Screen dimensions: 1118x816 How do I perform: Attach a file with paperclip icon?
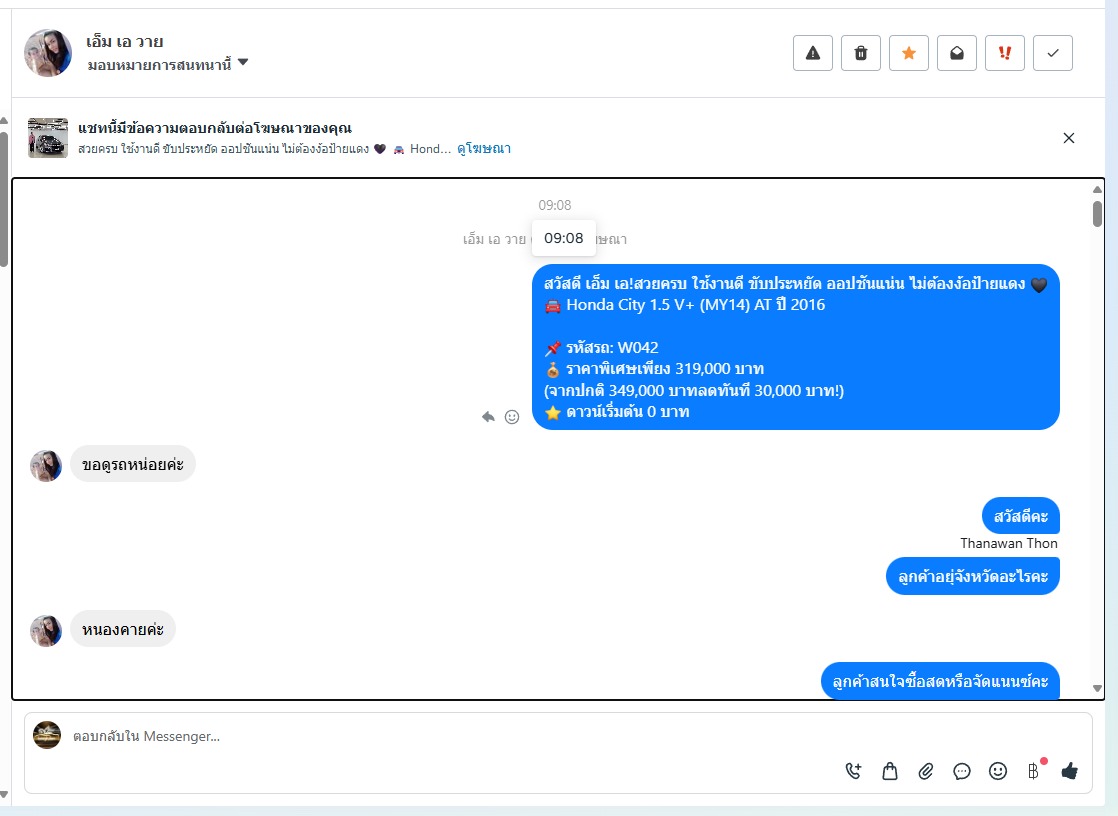925,771
